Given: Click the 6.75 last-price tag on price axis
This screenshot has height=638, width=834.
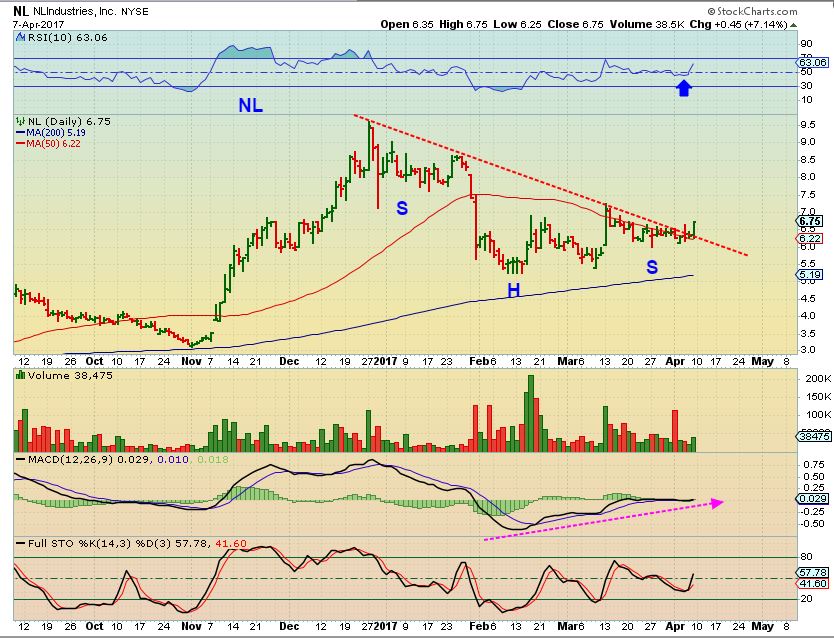Looking at the screenshot, I should point(810,221).
